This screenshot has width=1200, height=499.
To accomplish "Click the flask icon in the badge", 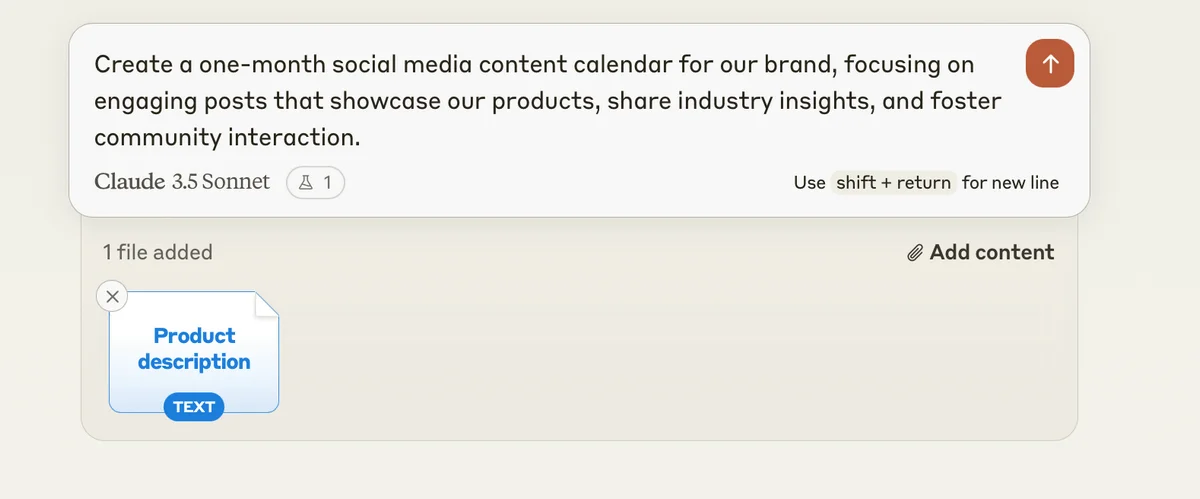I will pyautogui.click(x=305, y=183).
